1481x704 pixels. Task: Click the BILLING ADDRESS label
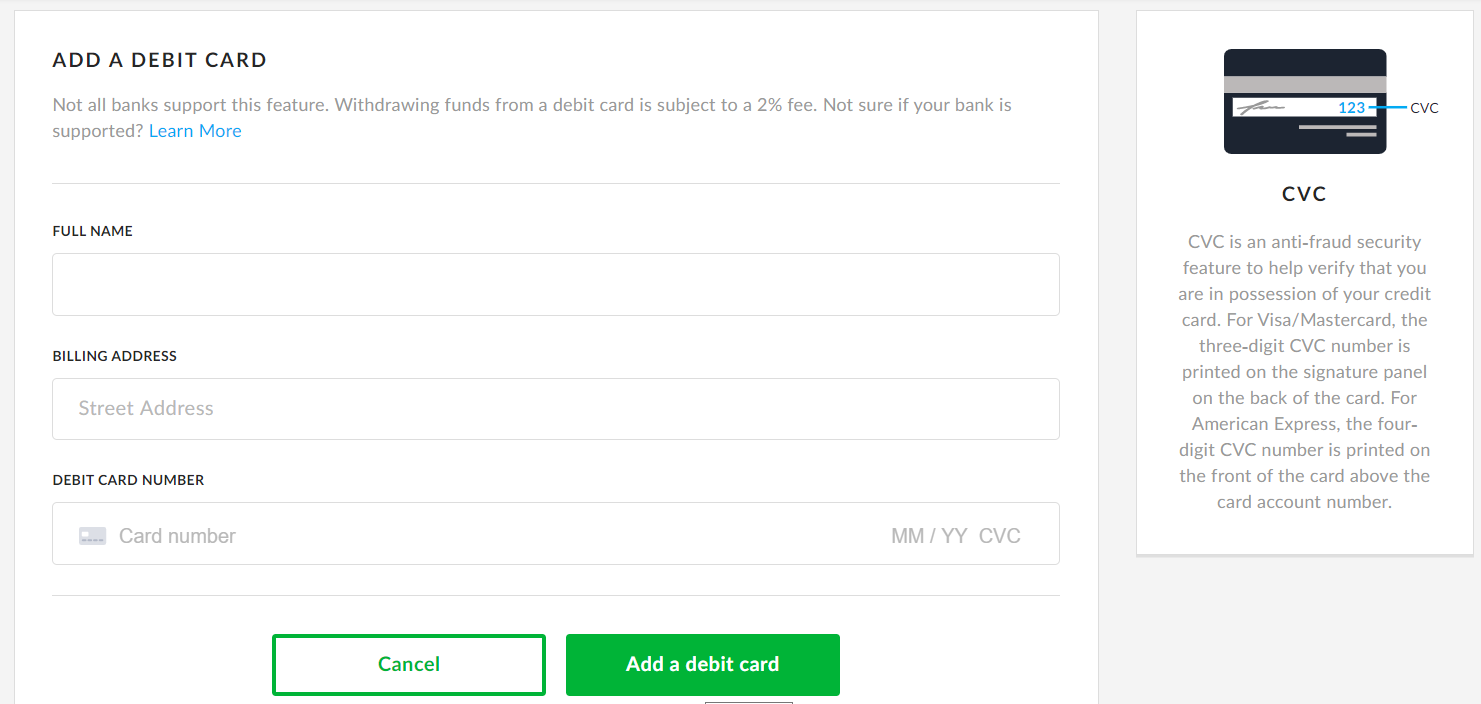click(x=114, y=355)
